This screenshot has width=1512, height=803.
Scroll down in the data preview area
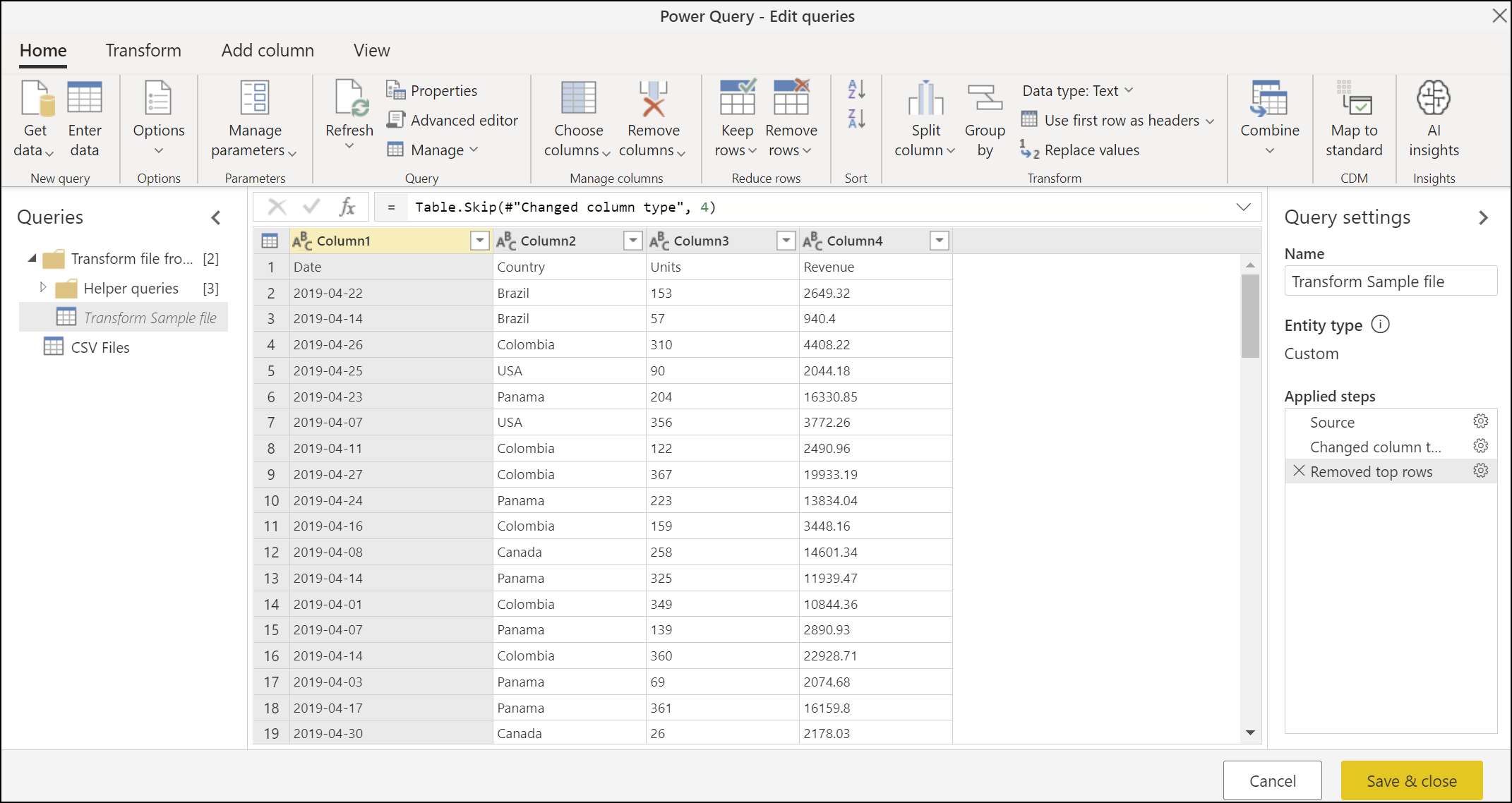click(1250, 738)
